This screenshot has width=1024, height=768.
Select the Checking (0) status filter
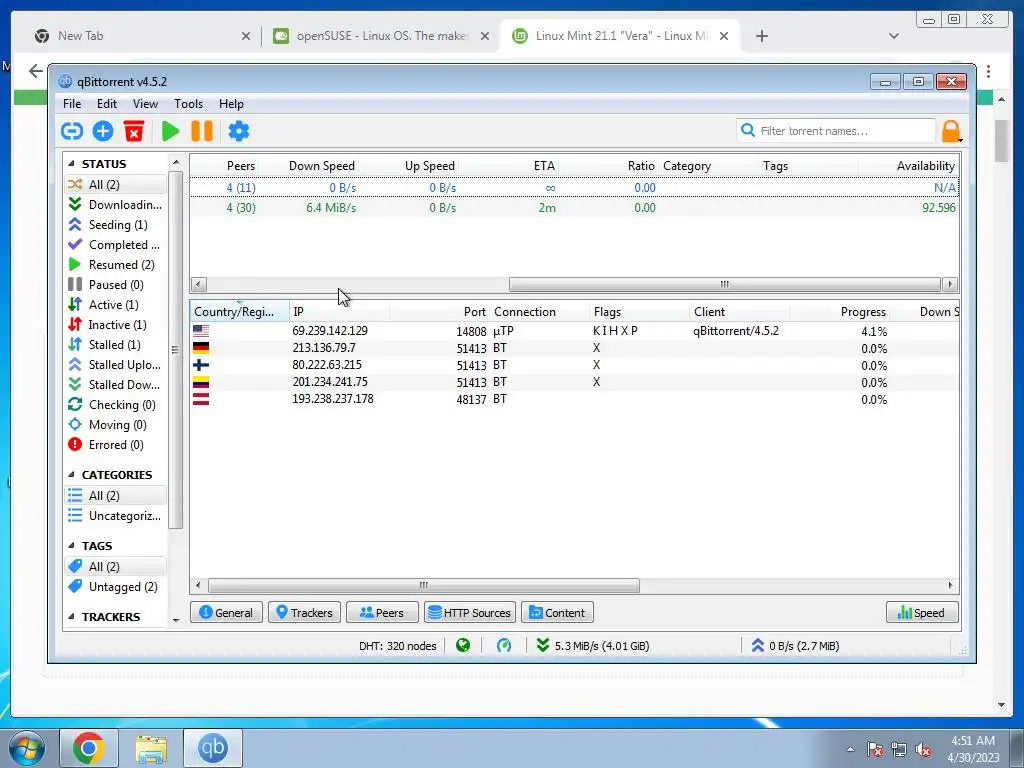[116, 405]
